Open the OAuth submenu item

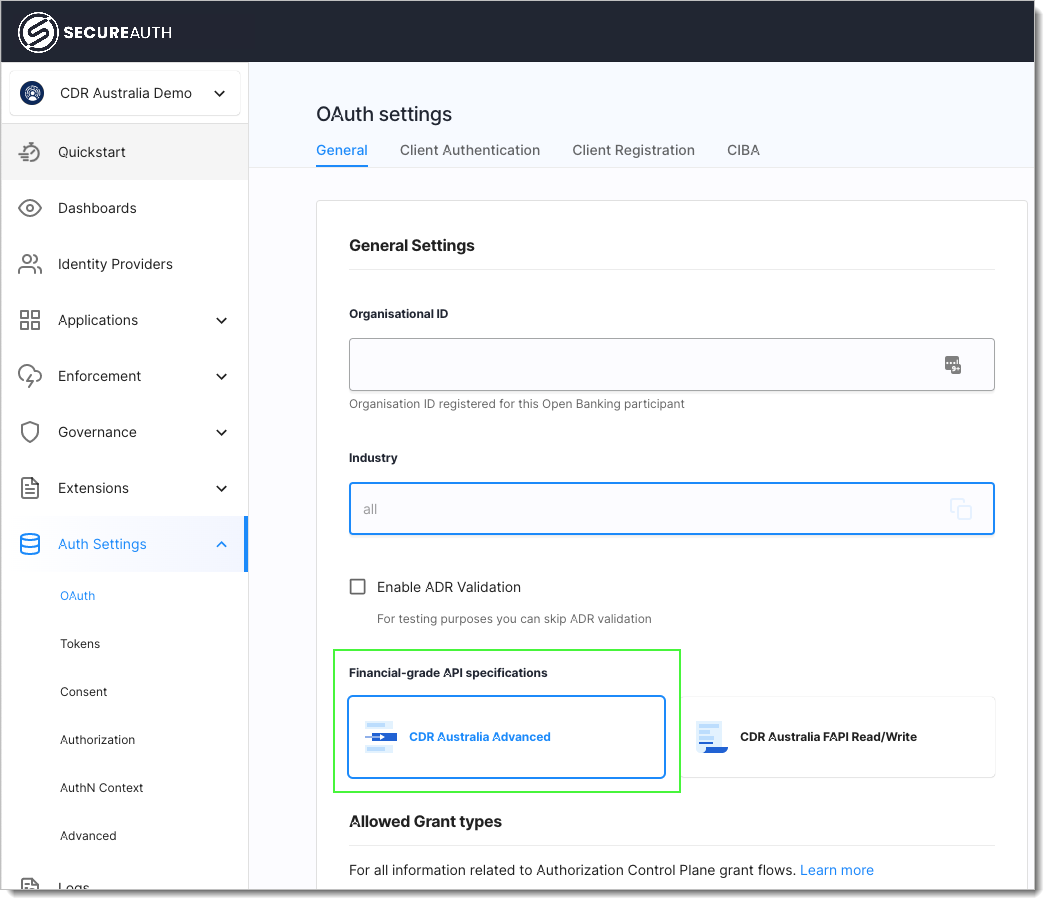pos(78,596)
